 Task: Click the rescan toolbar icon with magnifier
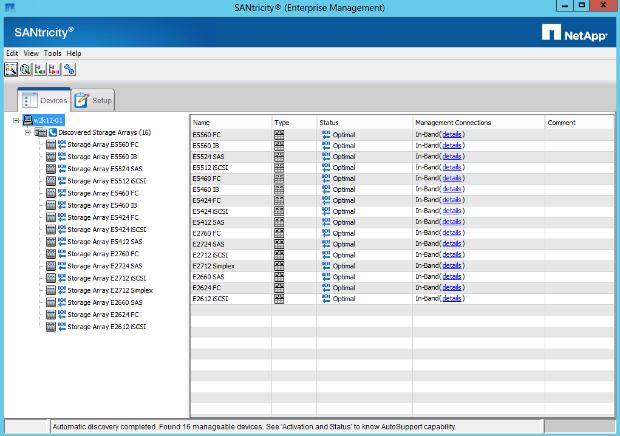26,70
